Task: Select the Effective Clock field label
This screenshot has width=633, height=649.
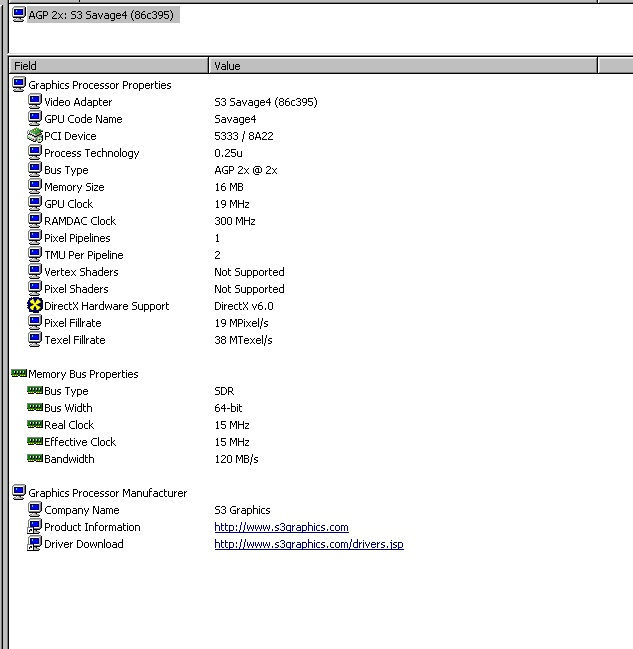Action: (x=80, y=442)
